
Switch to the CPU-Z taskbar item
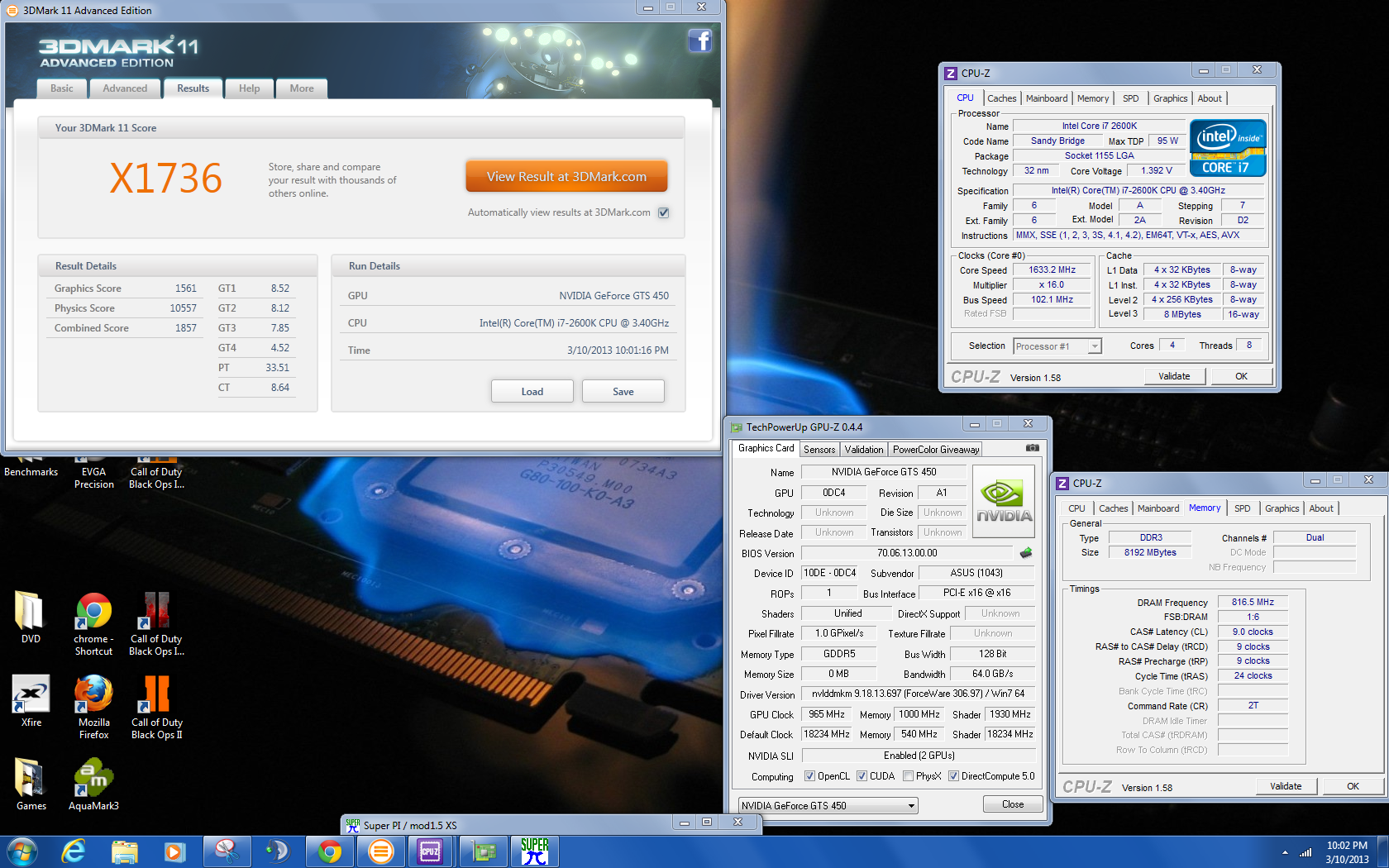pyautogui.click(x=431, y=851)
